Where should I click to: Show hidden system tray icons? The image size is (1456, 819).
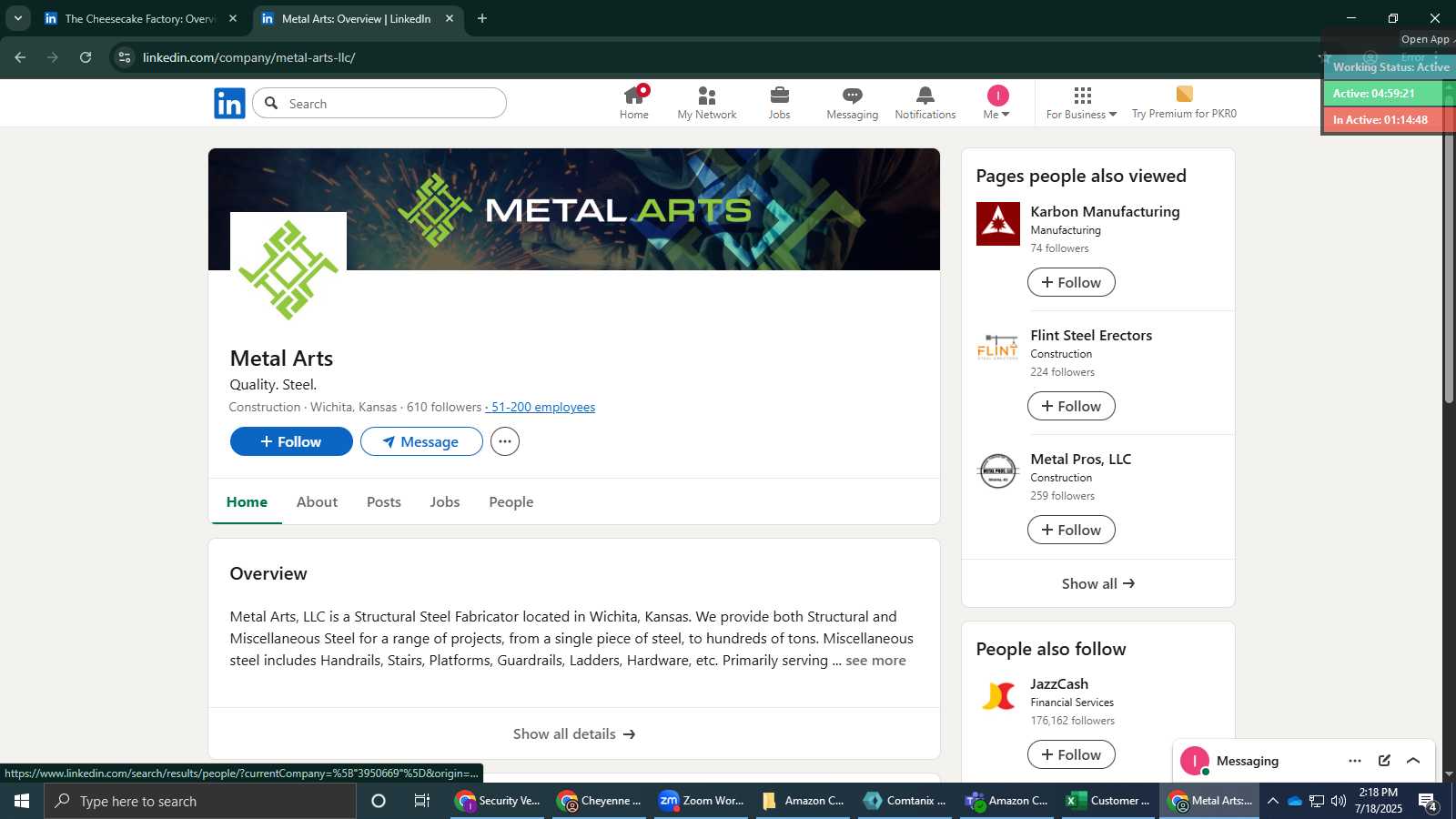pos(1272,801)
